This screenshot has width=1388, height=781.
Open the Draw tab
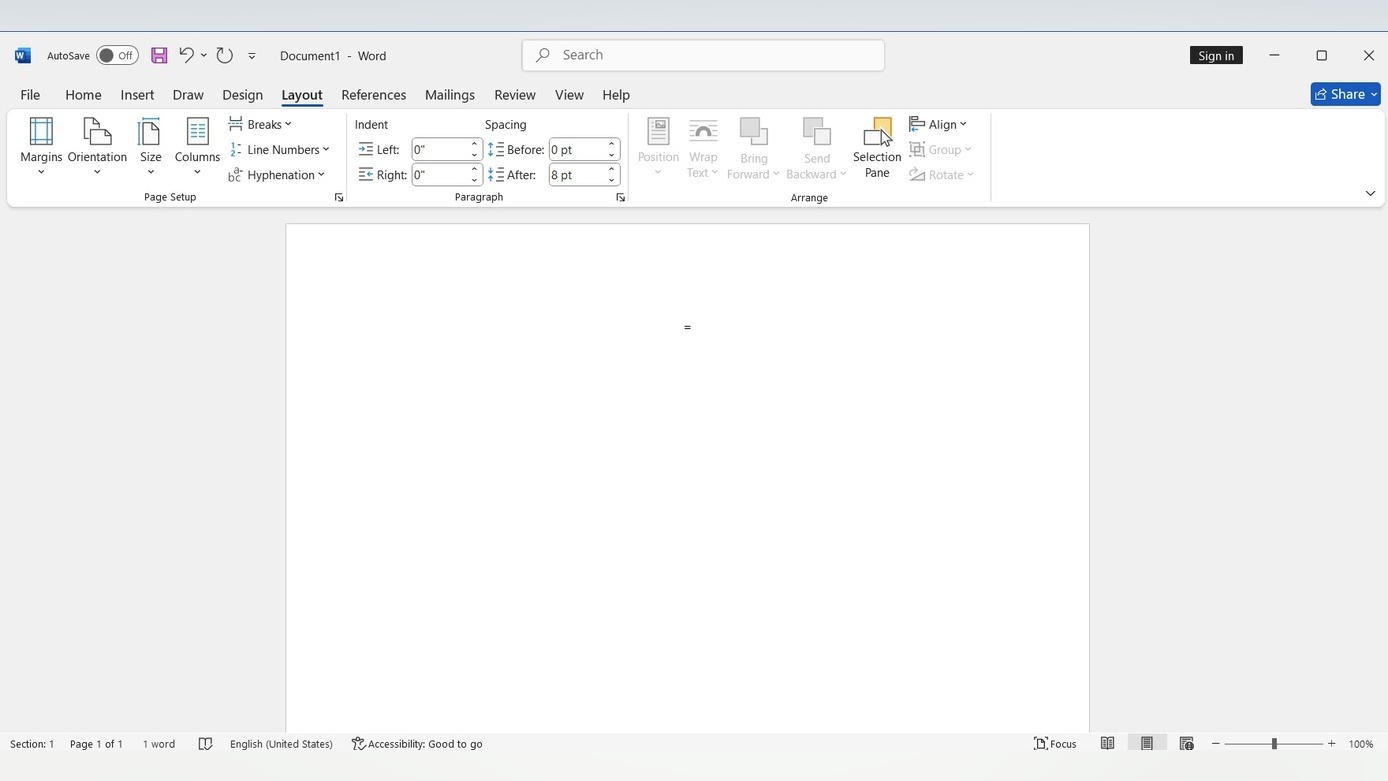[188, 95]
